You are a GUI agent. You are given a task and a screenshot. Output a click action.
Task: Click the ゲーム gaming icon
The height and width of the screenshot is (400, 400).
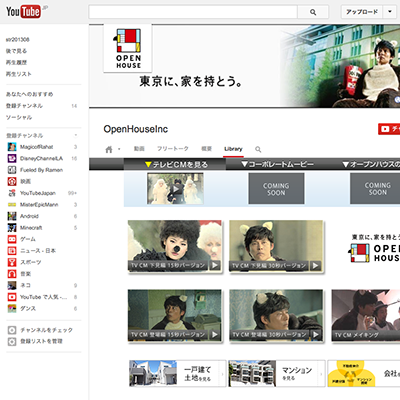(x=12, y=239)
